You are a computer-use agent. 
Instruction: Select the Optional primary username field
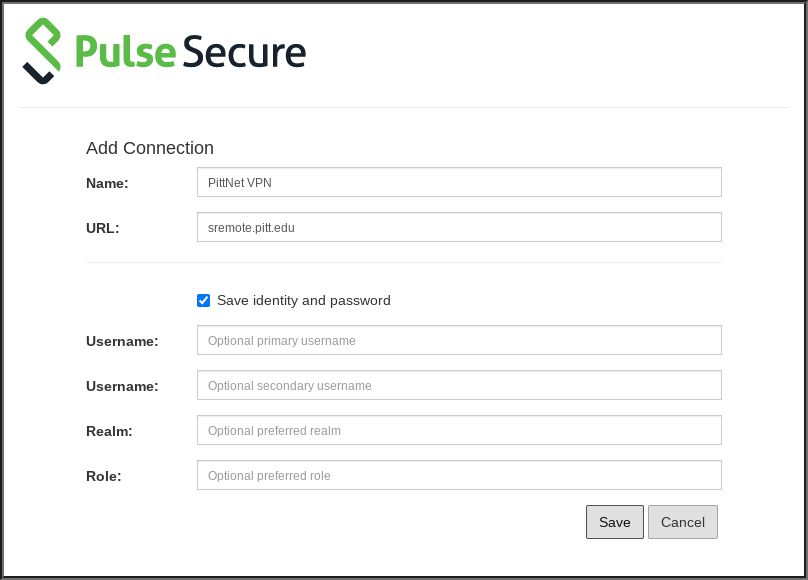point(459,340)
